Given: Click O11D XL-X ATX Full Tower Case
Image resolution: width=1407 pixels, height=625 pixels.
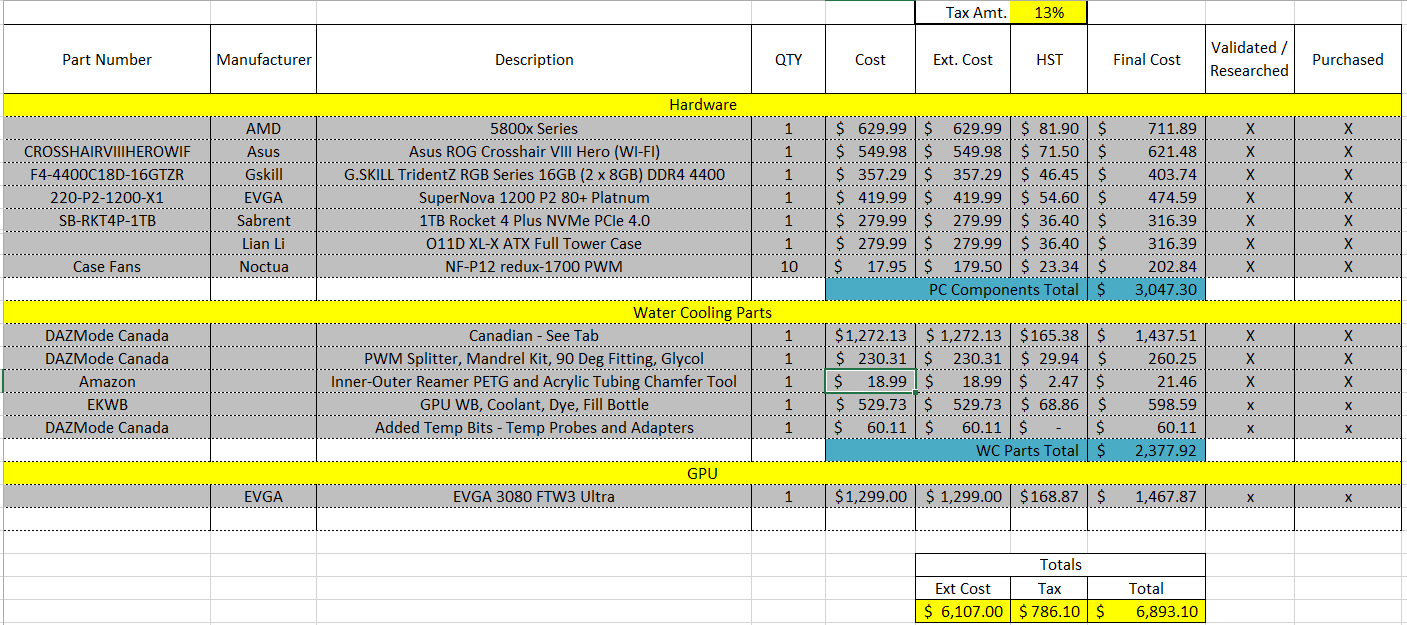Looking at the screenshot, I should [534, 244].
